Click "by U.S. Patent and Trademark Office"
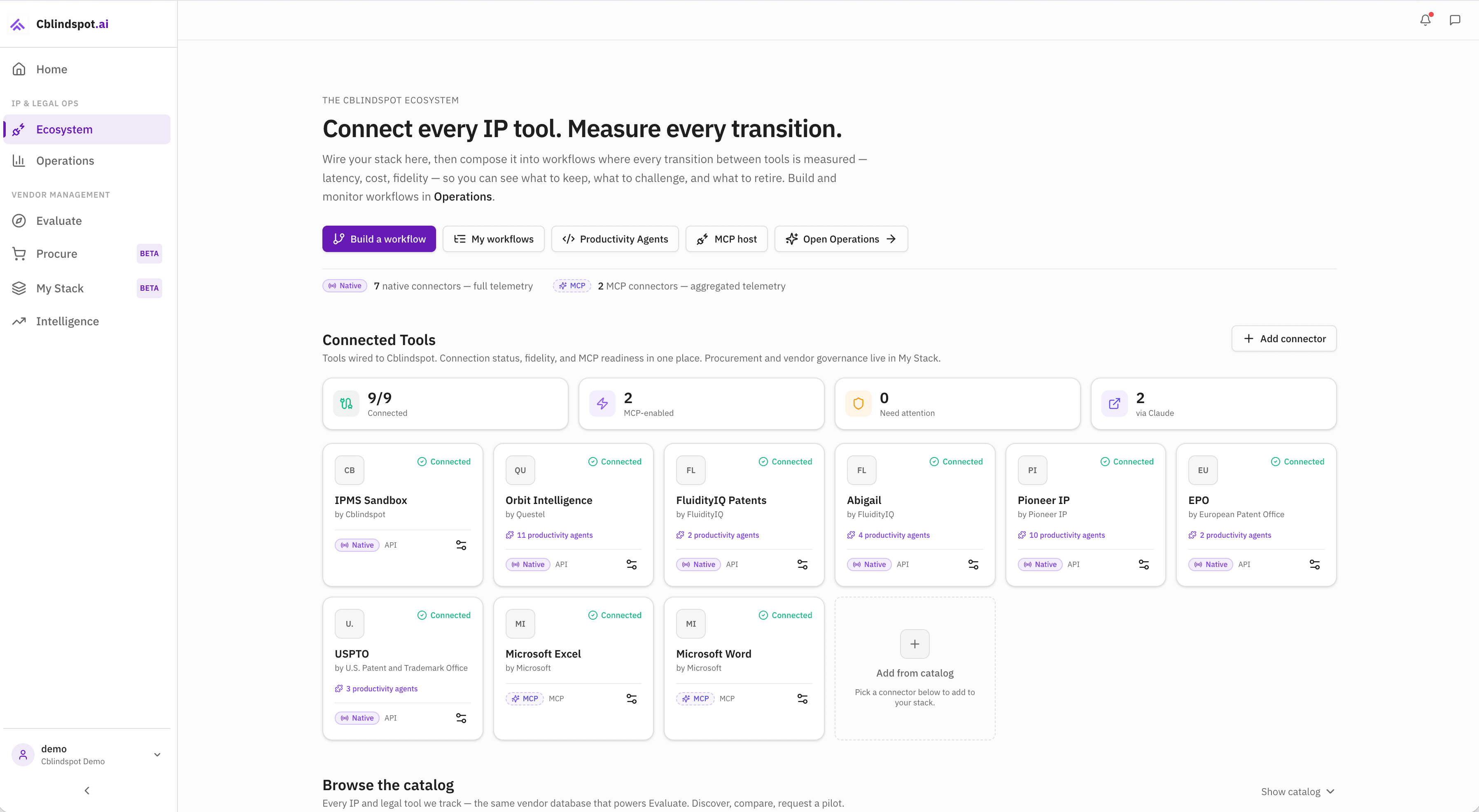The image size is (1479, 812). point(401,668)
